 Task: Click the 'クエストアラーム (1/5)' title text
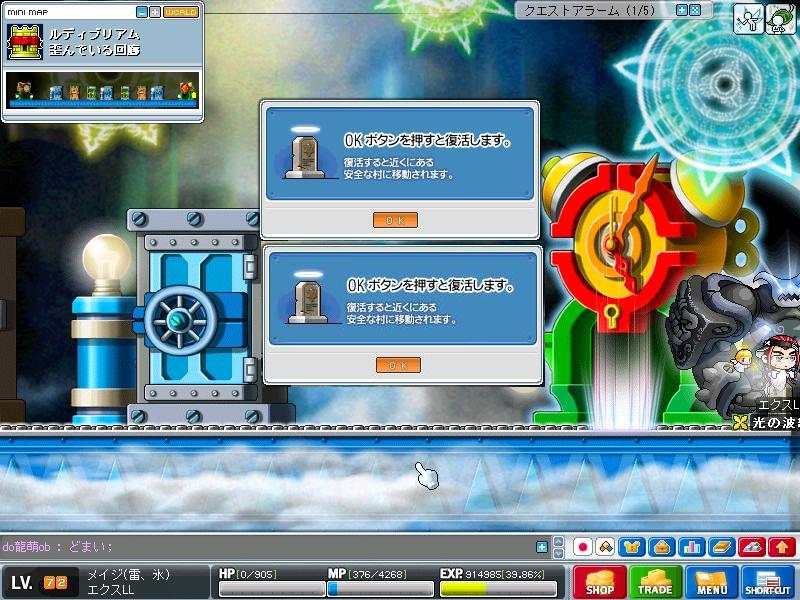click(x=589, y=10)
